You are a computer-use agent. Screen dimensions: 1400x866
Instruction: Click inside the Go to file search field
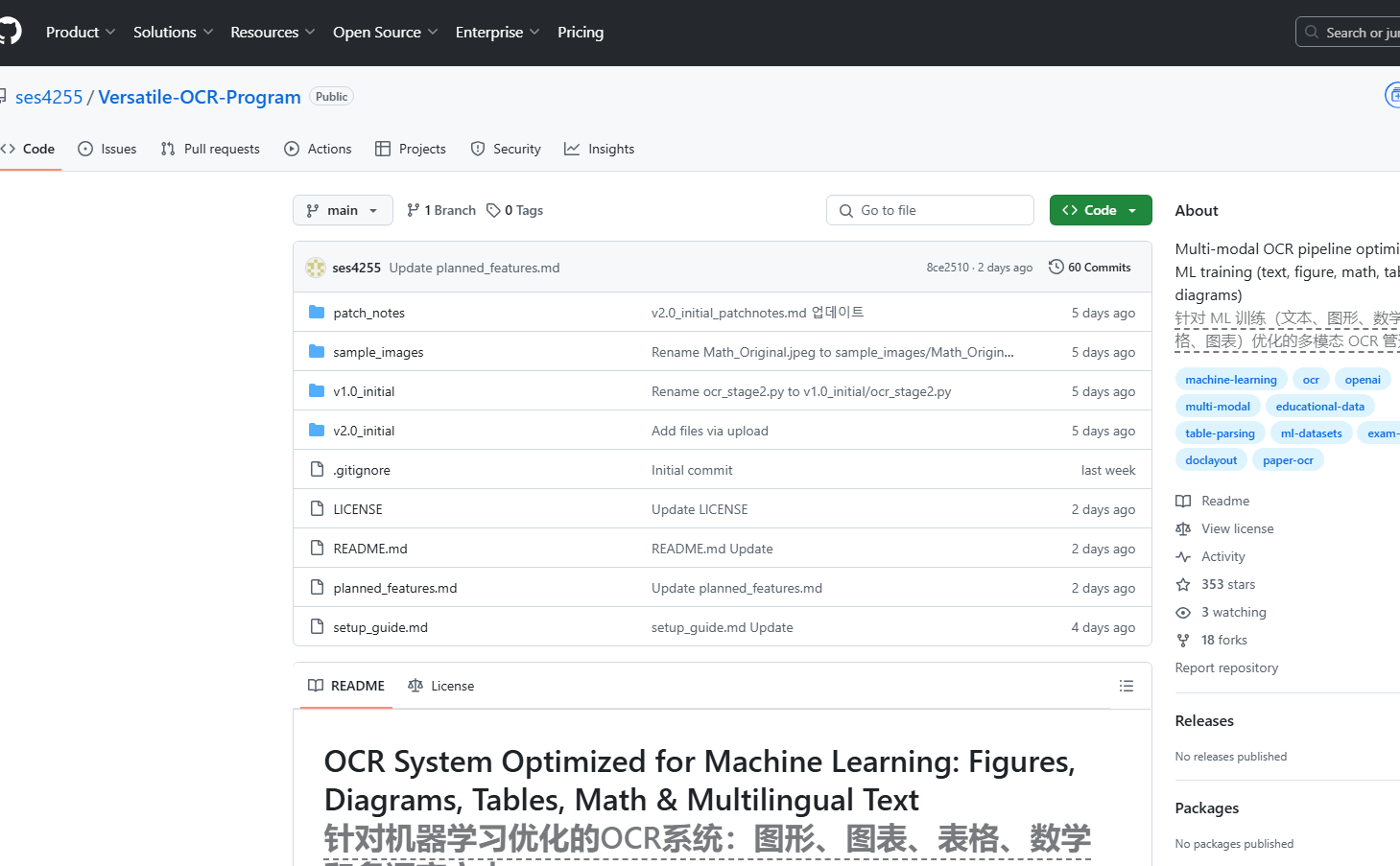(929, 209)
